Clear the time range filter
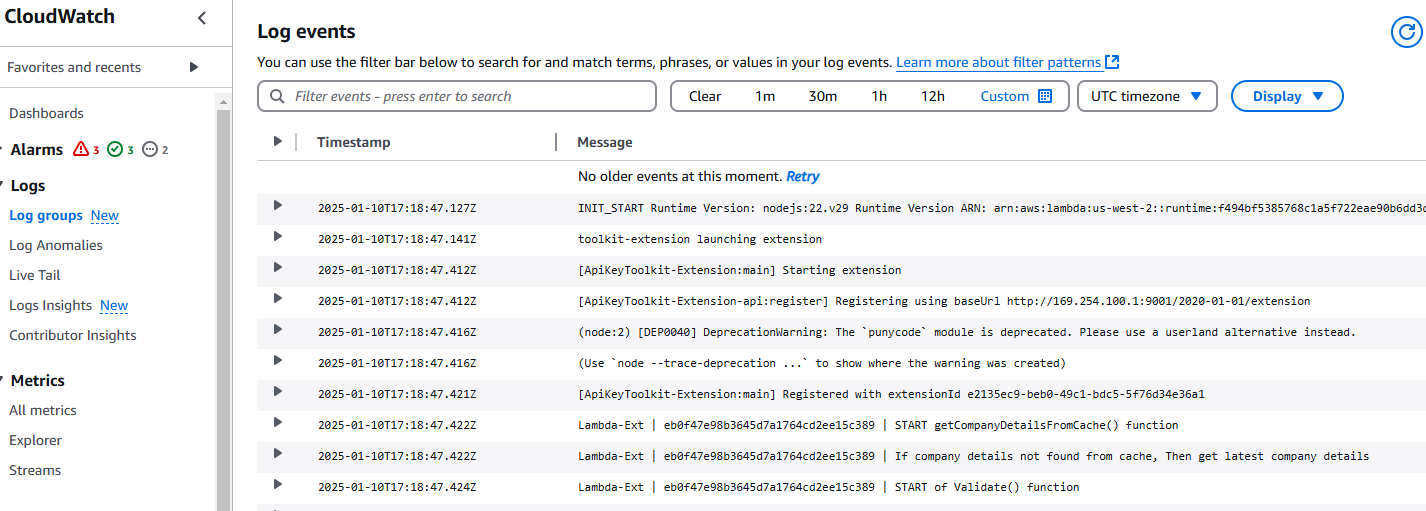The height and width of the screenshot is (511, 1426). pos(705,96)
